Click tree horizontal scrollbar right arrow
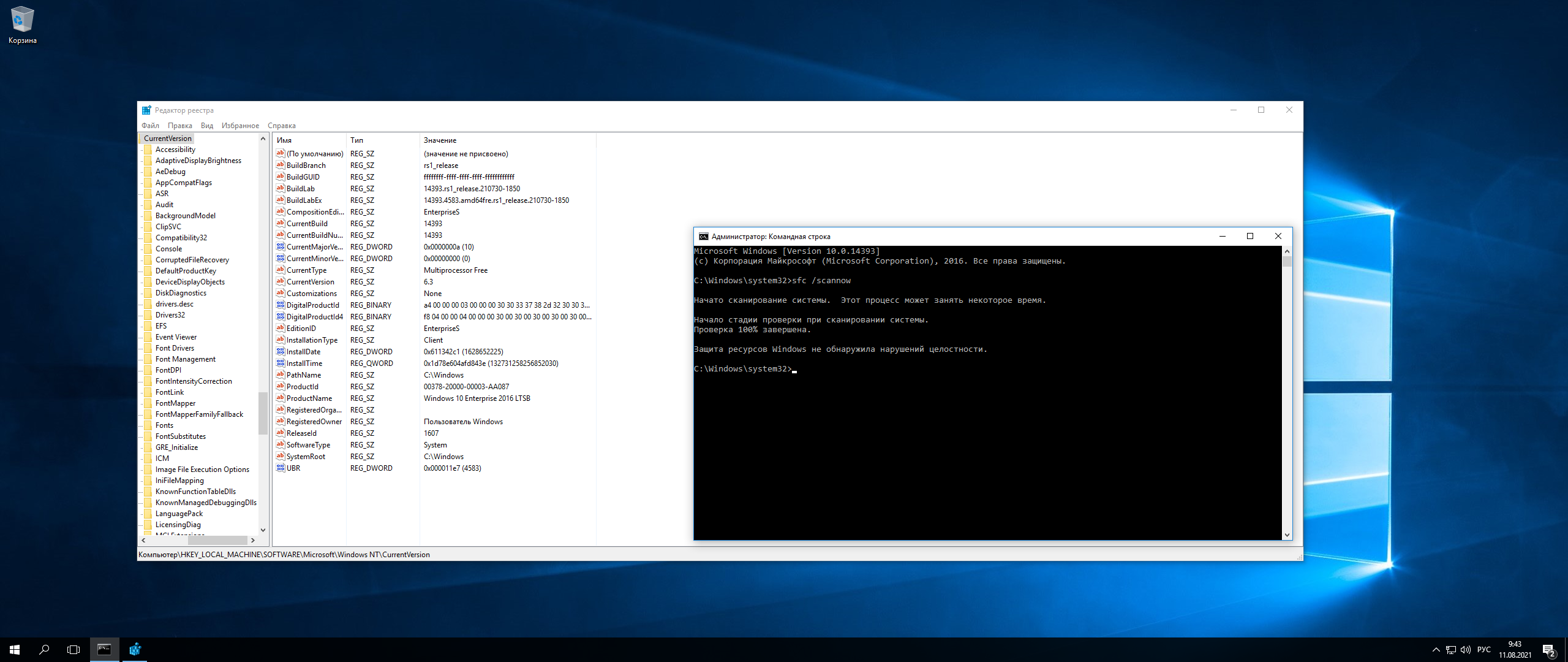 [x=252, y=540]
